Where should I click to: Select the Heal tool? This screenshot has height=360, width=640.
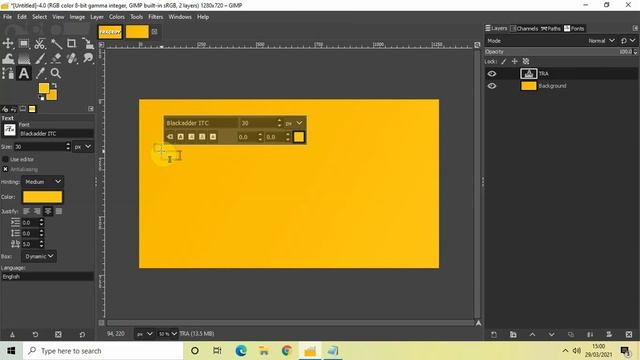pos(71,58)
